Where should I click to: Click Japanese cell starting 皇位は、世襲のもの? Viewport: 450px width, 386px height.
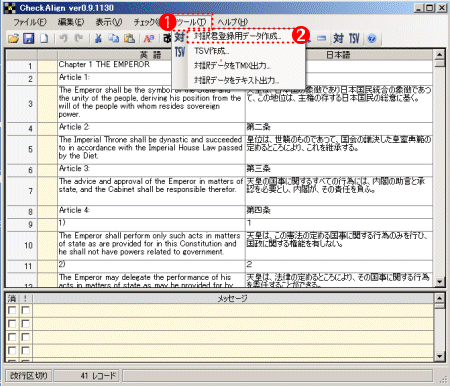(x=339, y=149)
